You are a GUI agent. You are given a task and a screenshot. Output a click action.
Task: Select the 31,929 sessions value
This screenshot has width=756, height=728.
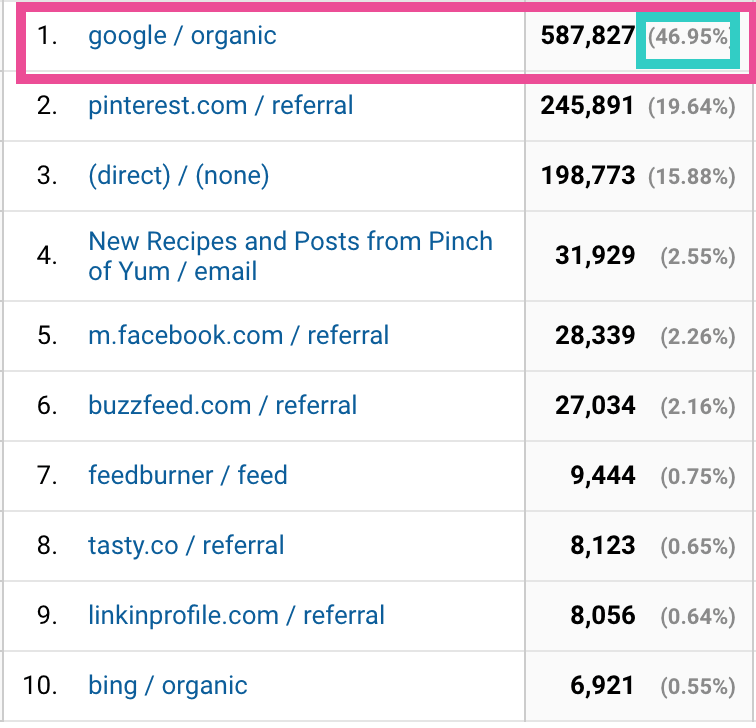click(595, 256)
